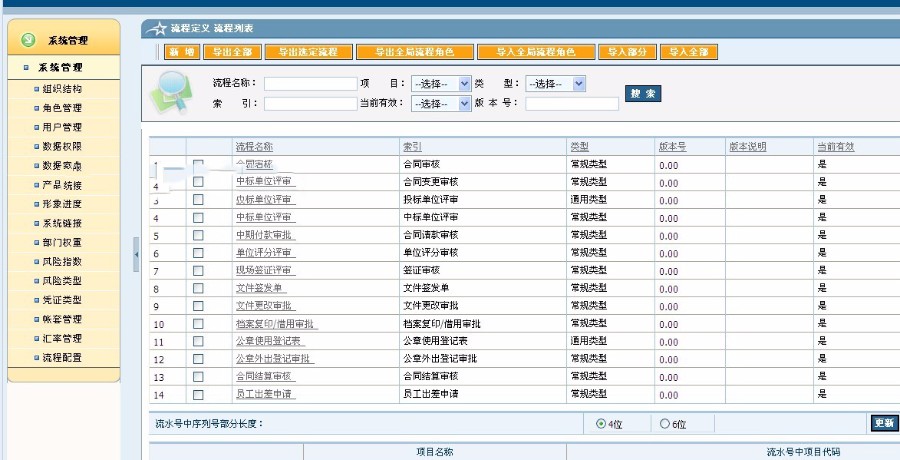The image size is (900, 460).
Task: Open 风险类型 sidebar item
Action: point(62,281)
